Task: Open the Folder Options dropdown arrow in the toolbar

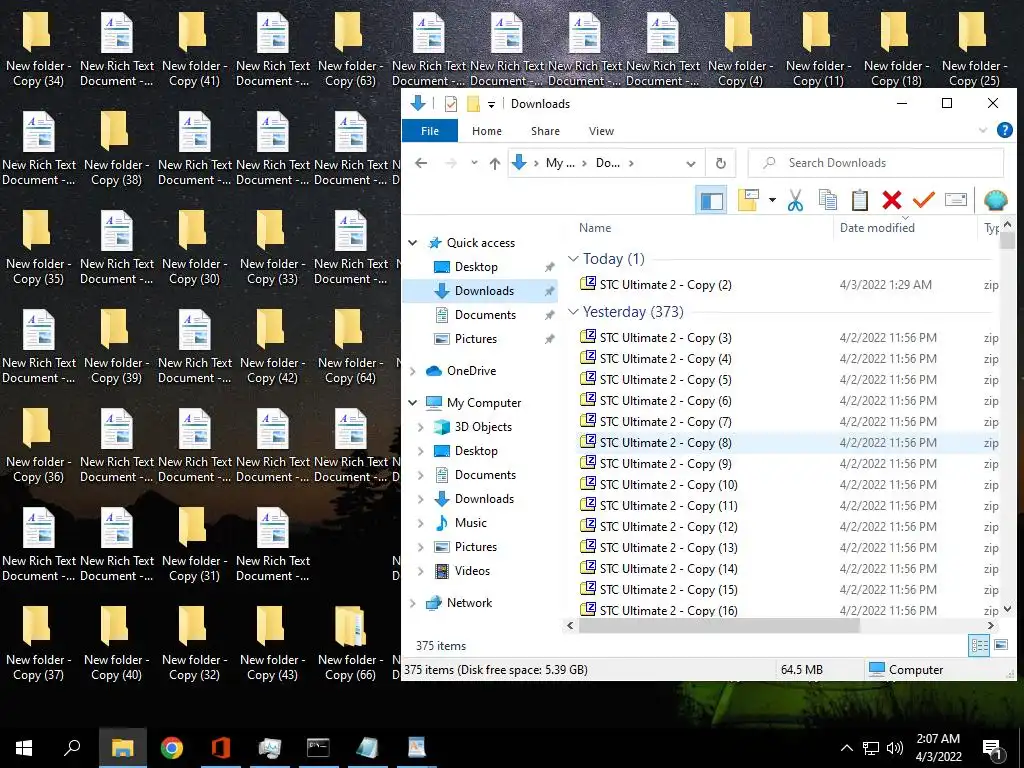Action: pyautogui.click(x=772, y=200)
